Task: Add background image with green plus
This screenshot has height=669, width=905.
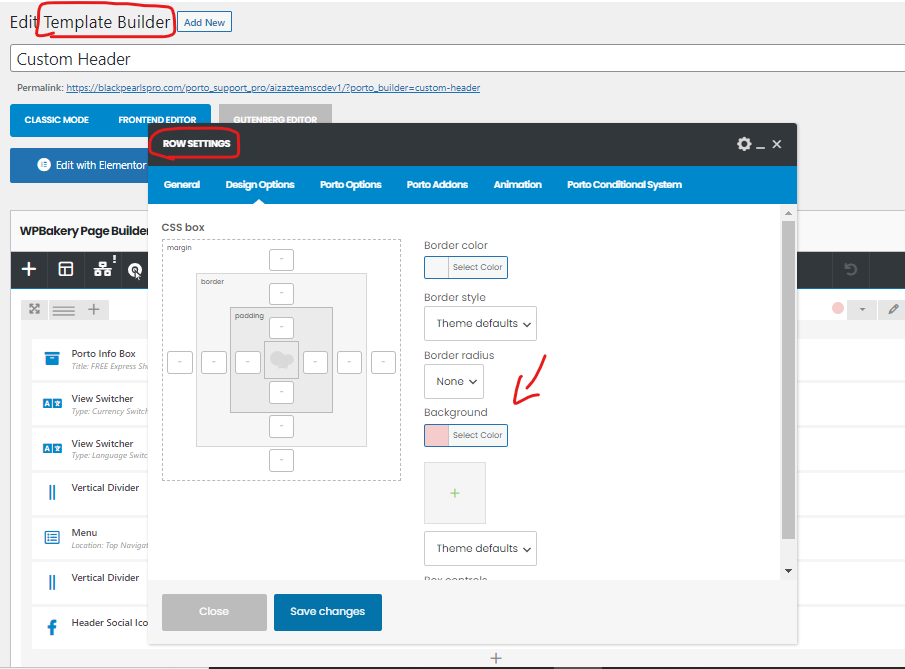Action: coord(455,493)
